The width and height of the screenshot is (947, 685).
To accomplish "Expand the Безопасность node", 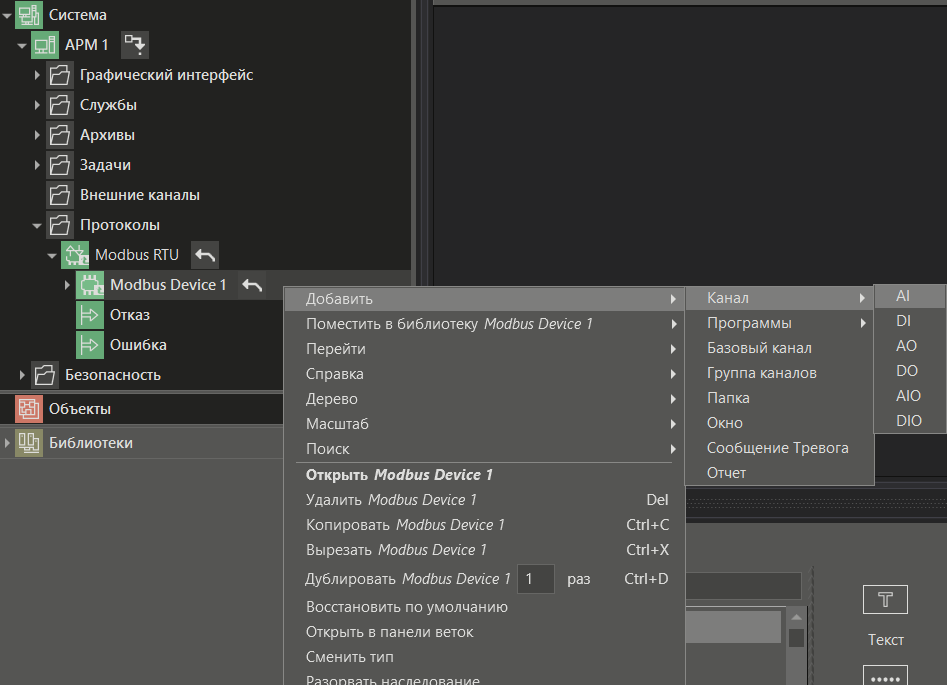I will (x=24, y=374).
